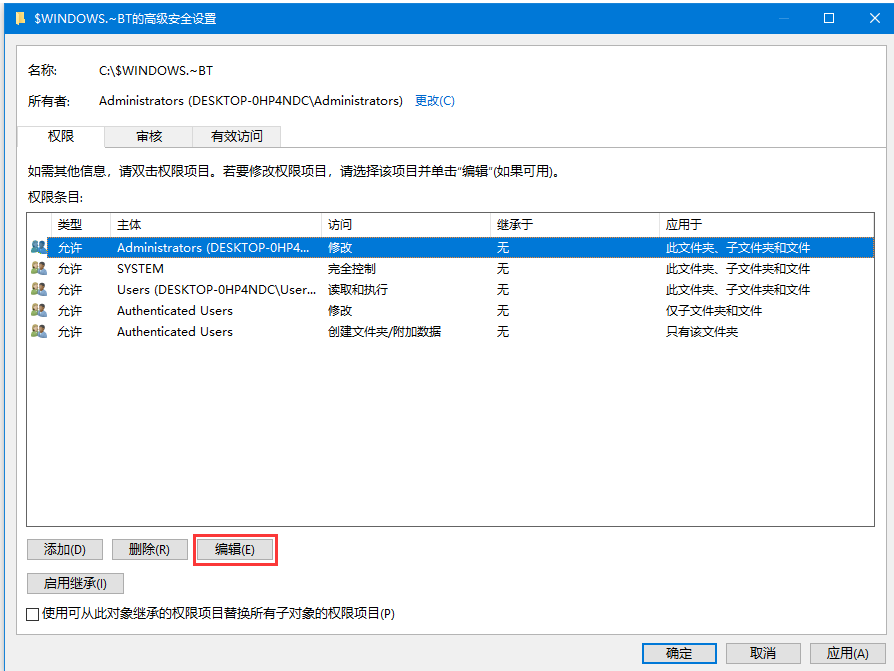This screenshot has width=894, height=671.
Task: Click the user group icon beside Administrators entry
Action: [39, 247]
